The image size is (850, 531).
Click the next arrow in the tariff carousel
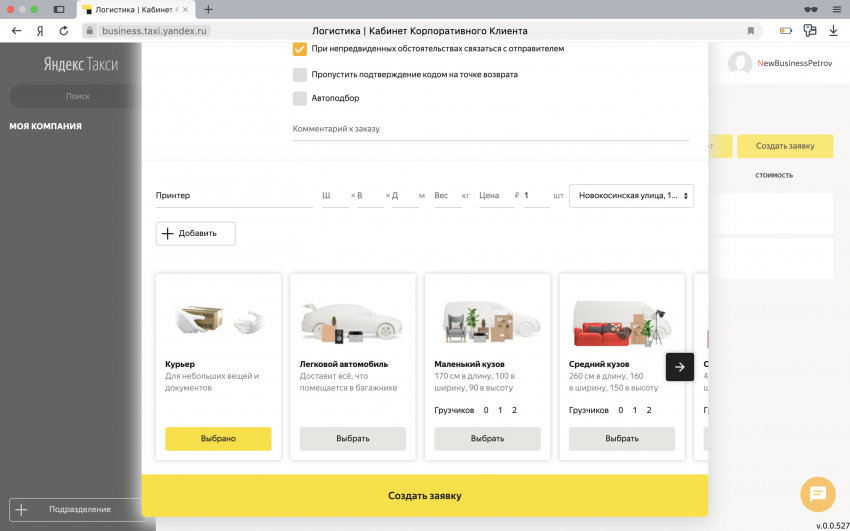[680, 367]
